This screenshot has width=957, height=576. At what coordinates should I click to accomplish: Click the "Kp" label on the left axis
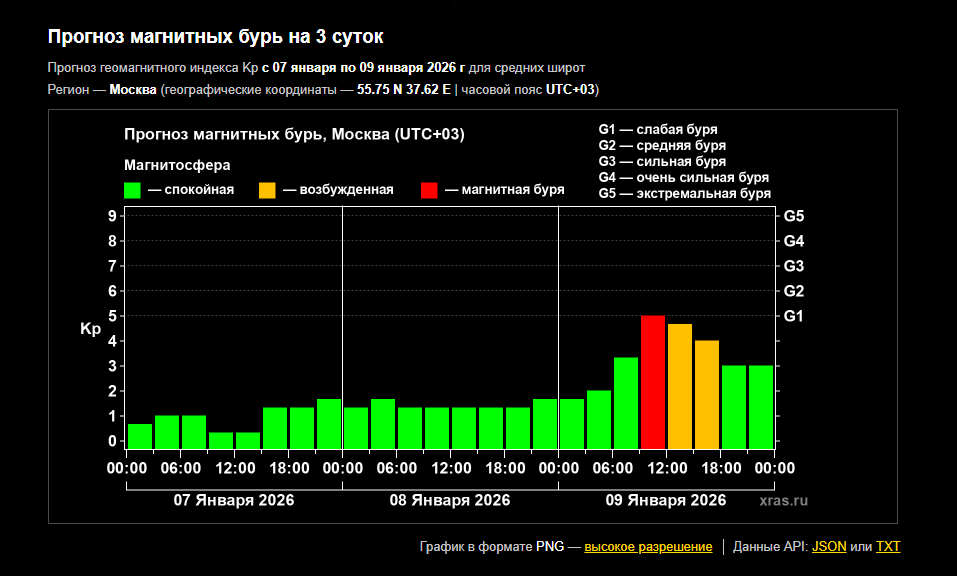(90, 328)
